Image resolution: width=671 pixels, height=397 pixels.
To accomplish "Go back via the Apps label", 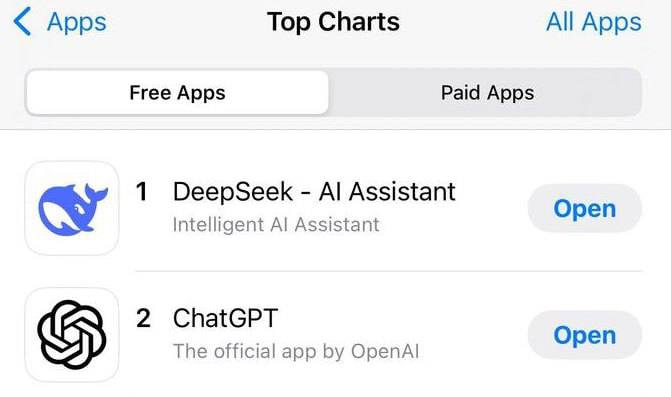I will coord(77,22).
